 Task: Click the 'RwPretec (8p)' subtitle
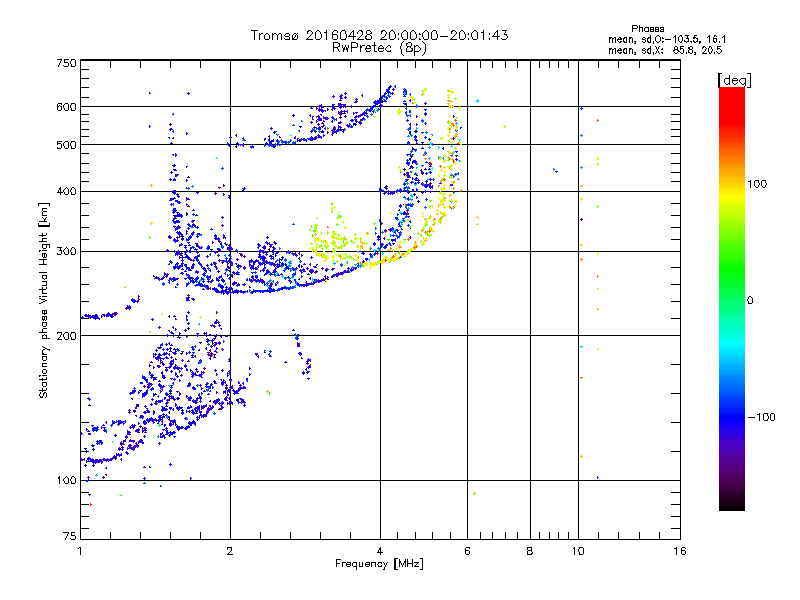pos(379,48)
